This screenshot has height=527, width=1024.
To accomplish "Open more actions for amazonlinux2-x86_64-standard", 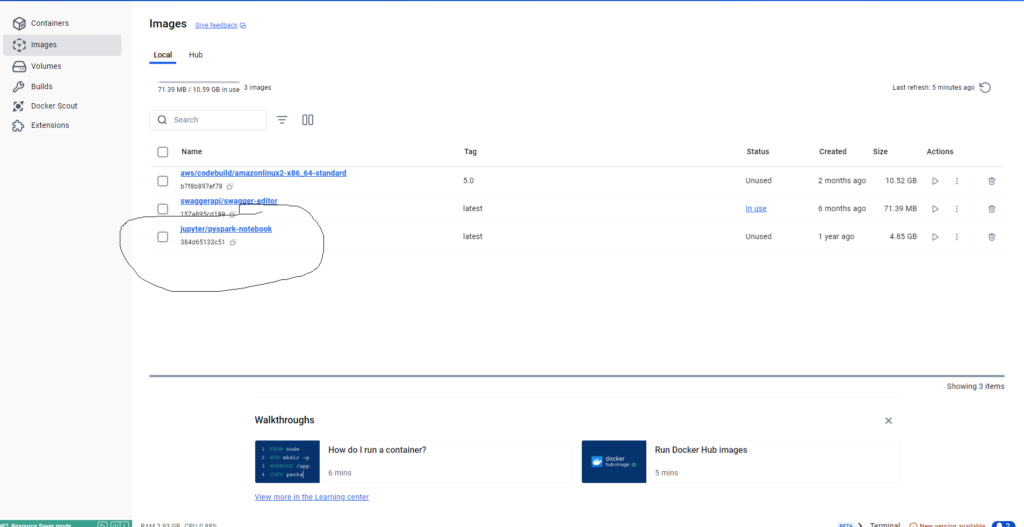I will click(956, 181).
